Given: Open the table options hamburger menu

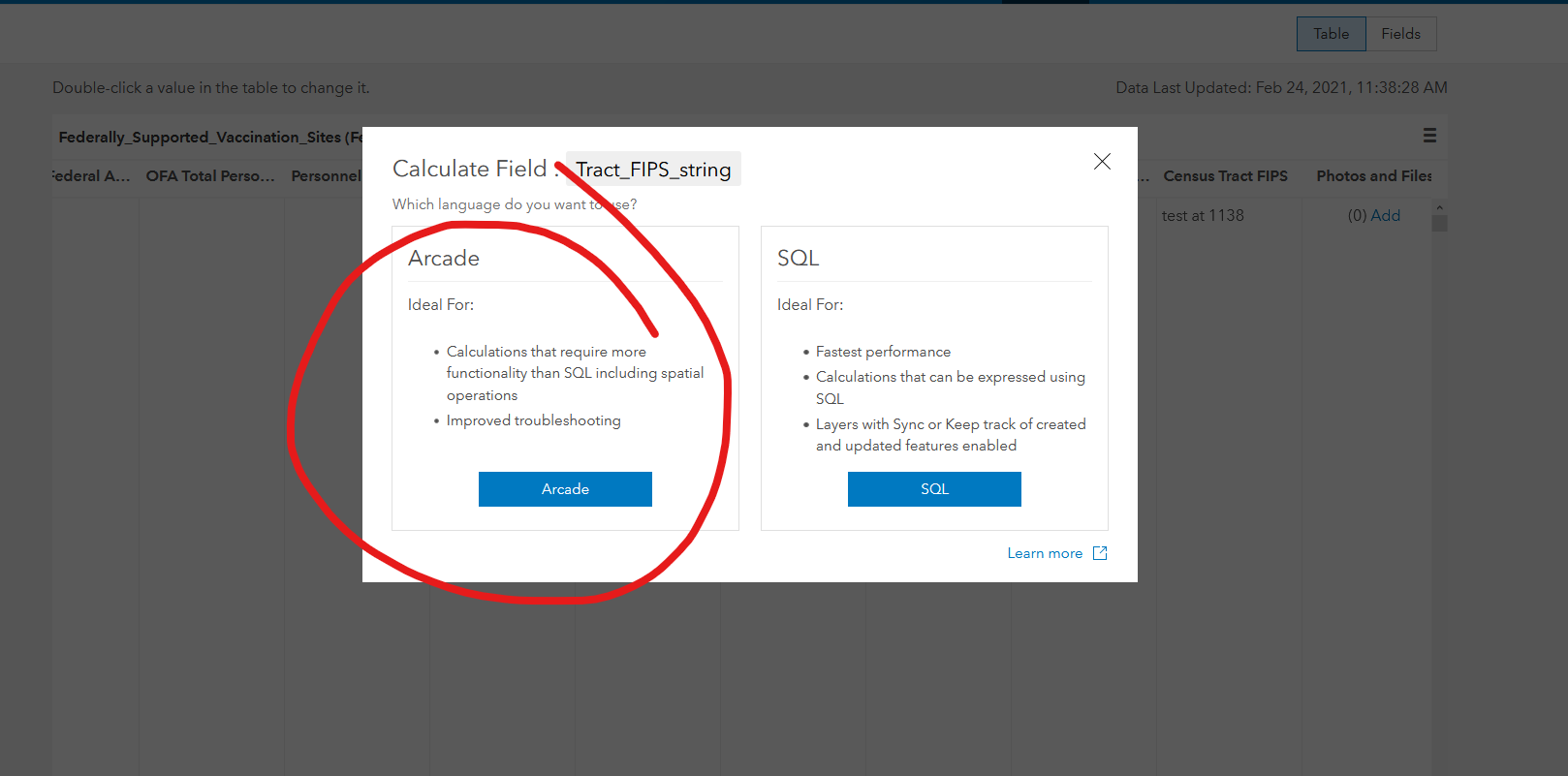Looking at the screenshot, I should tap(1429, 136).
